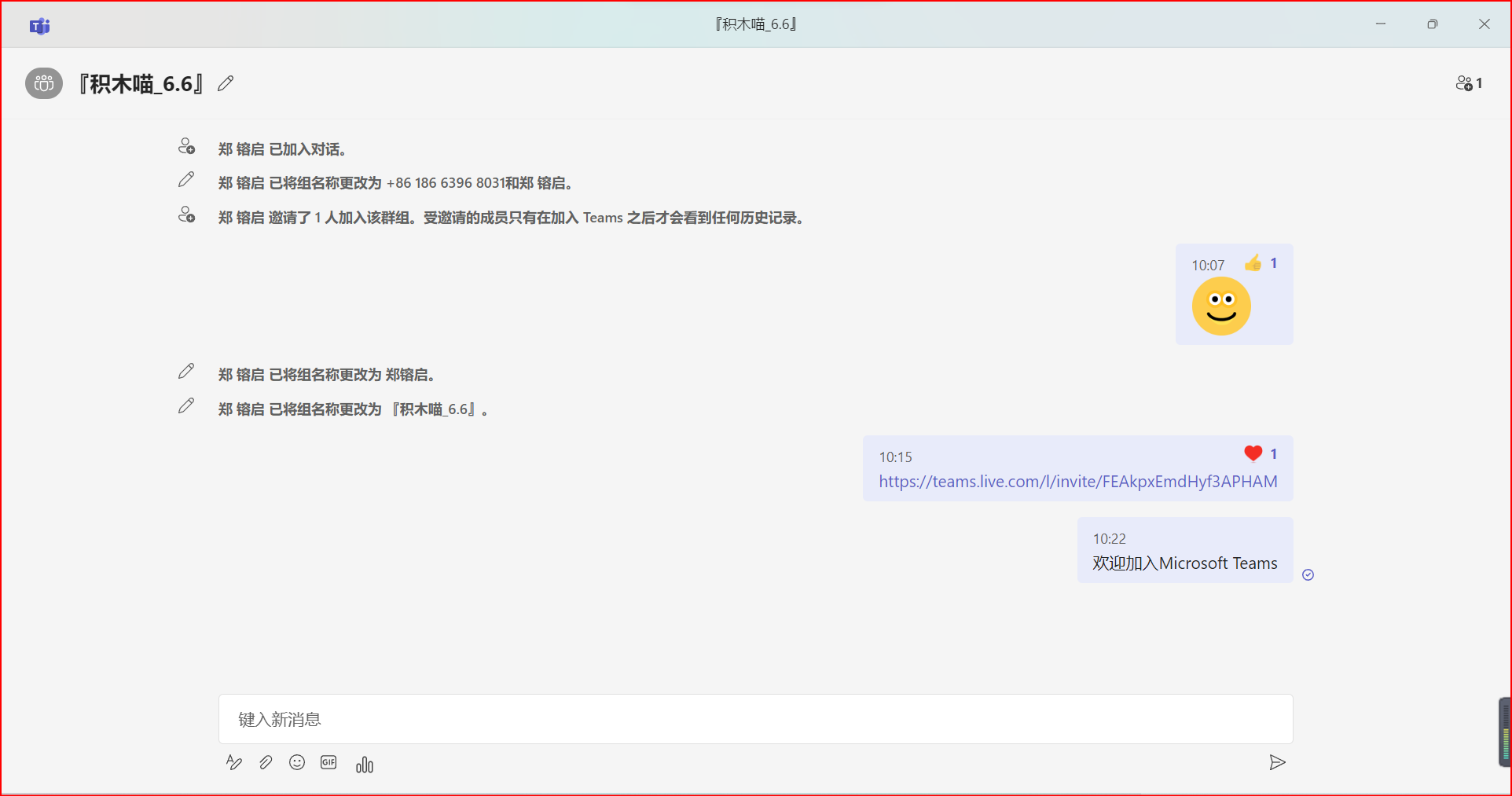Edit the group name with pencil icon
The width and height of the screenshot is (1512, 796).
click(226, 83)
